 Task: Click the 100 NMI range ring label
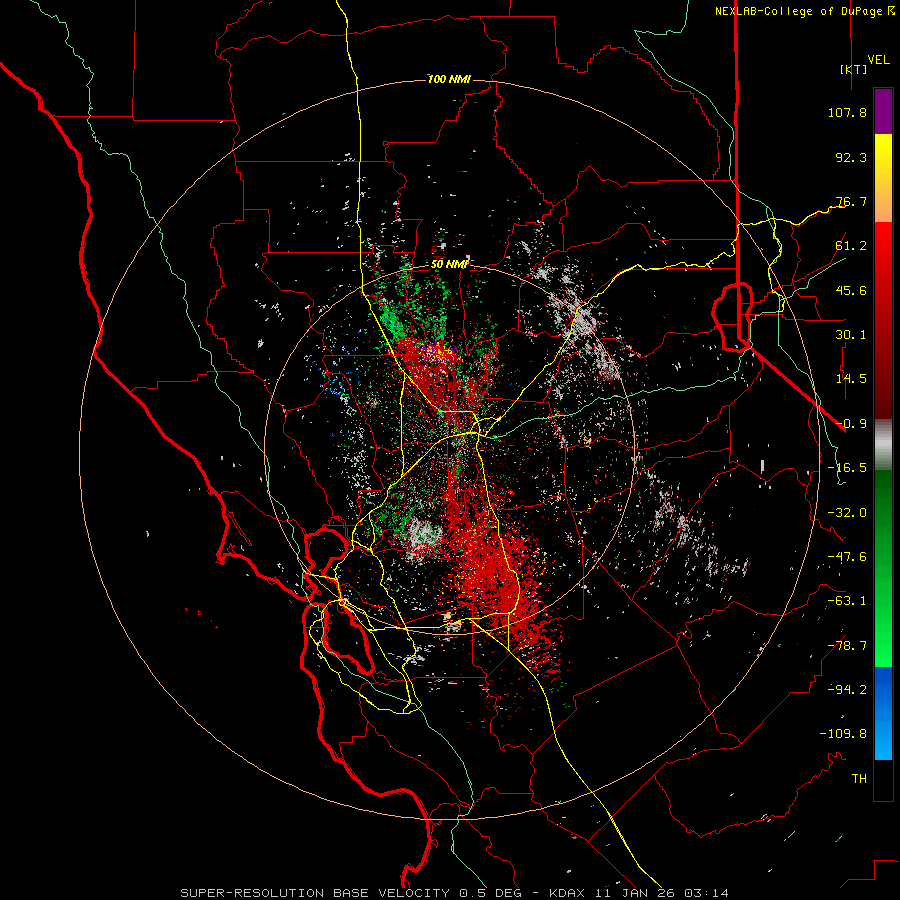pos(449,79)
